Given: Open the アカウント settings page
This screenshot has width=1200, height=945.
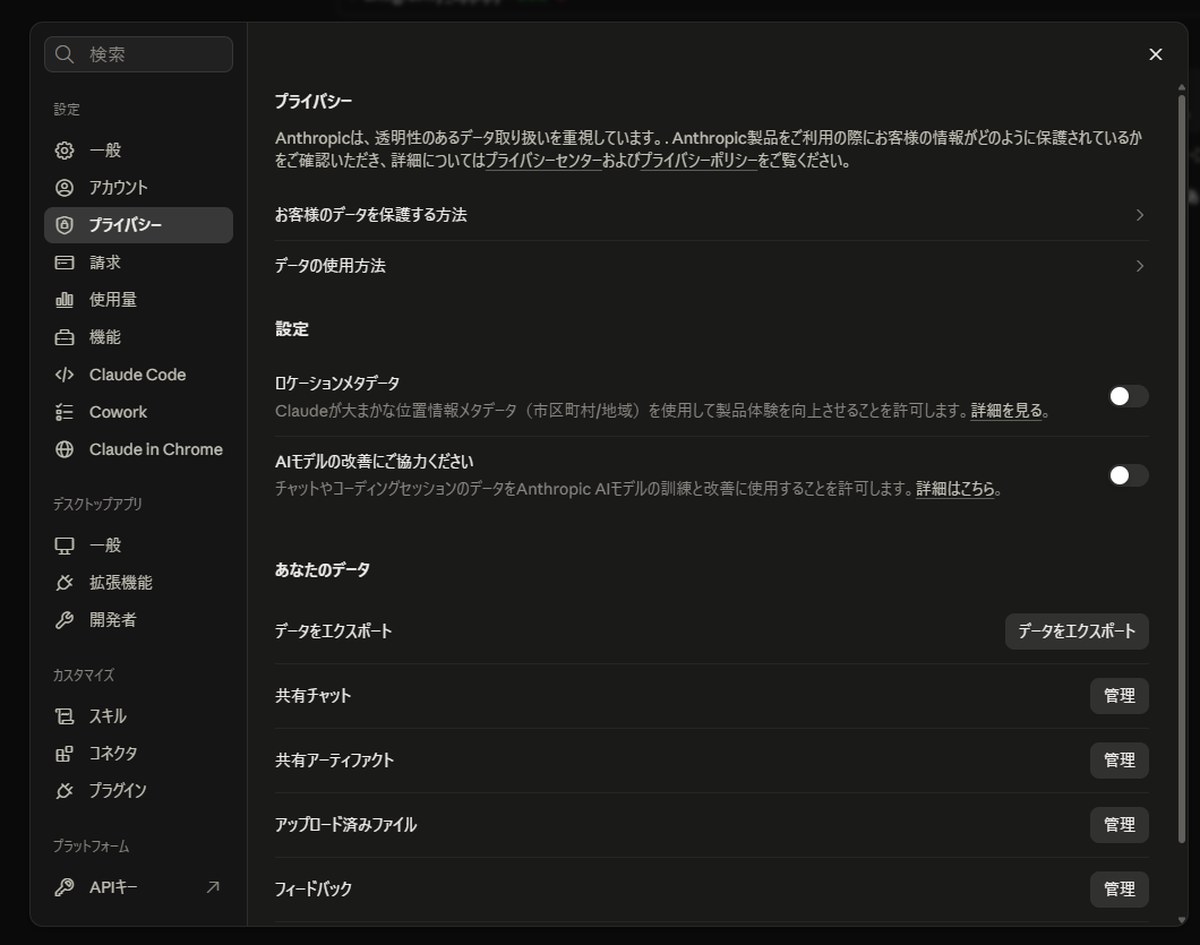Looking at the screenshot, I should 138,187.
